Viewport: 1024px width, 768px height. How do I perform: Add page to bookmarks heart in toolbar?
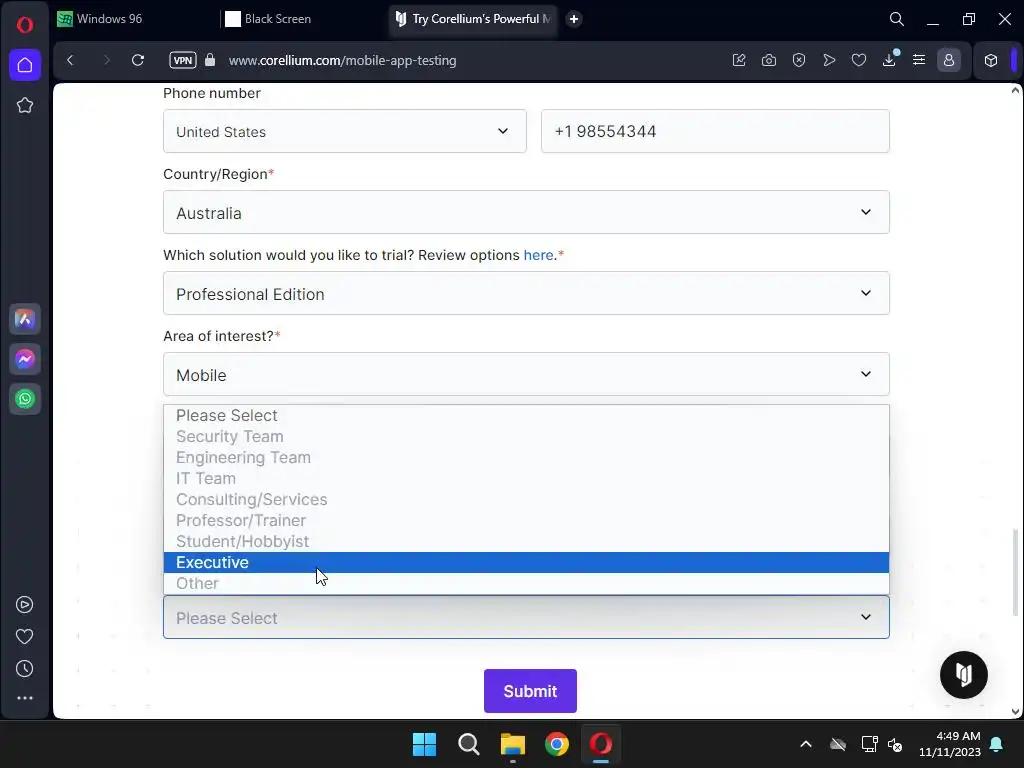coord(859,60)
